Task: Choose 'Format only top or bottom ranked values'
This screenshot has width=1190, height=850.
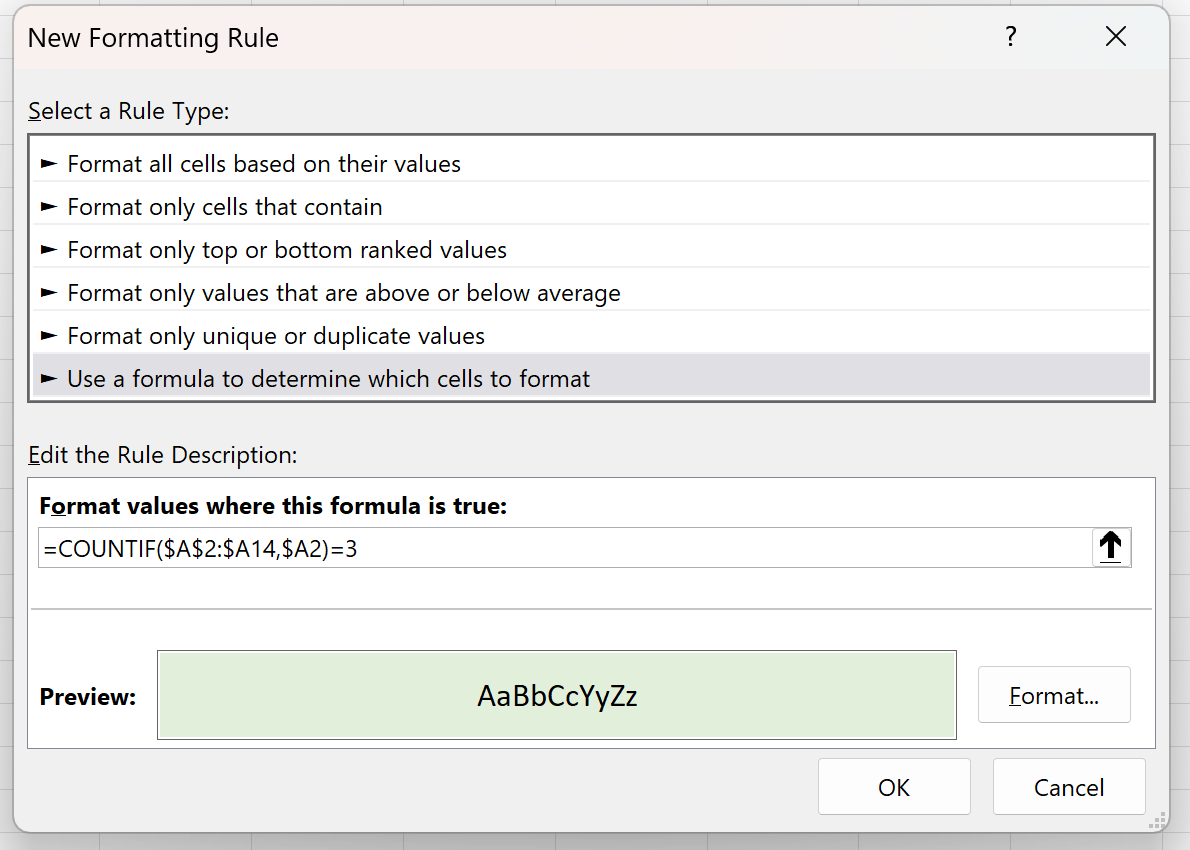Action: 592,250
